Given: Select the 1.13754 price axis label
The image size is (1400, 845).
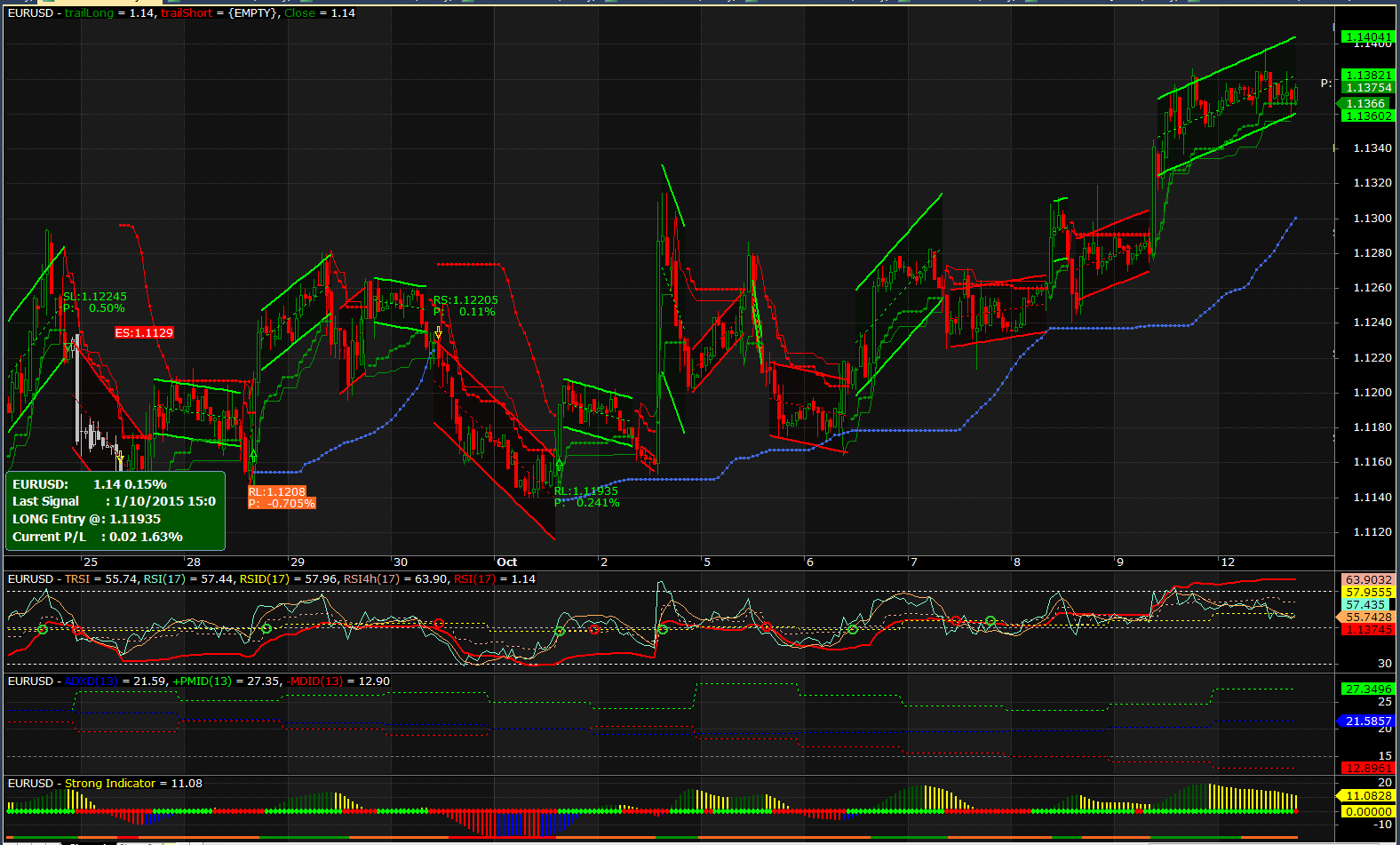Looking at the screenshot, I should tap(1368, 88).
